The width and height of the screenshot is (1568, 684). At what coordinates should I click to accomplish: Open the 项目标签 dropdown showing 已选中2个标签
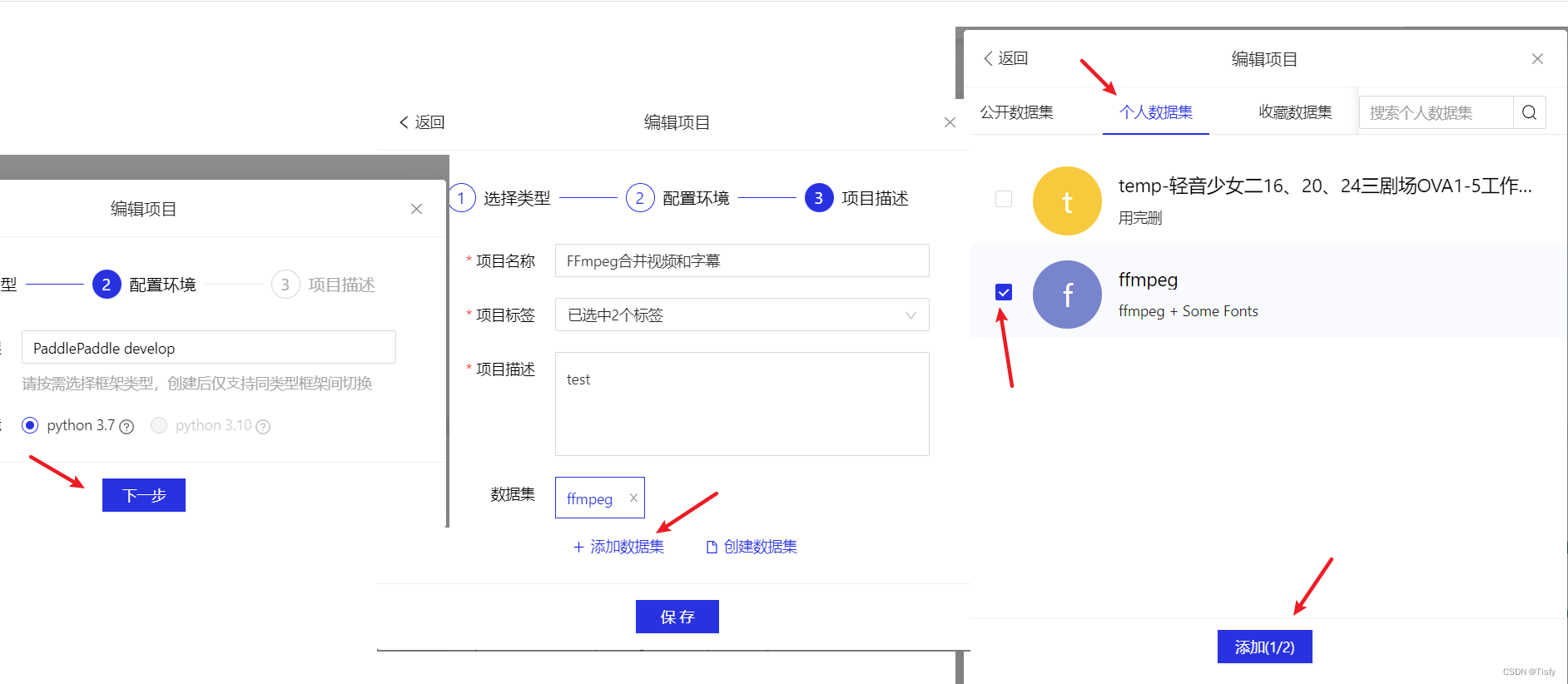pos(742,315)
